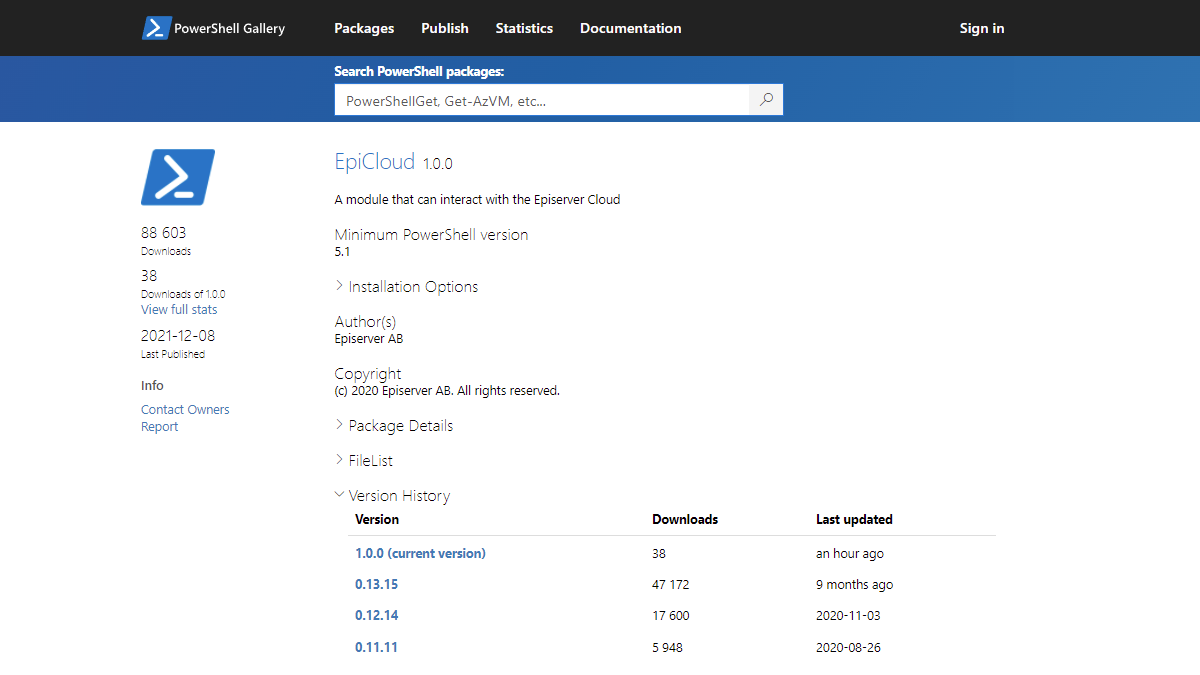Go to the Publish page

pos(445,28)
